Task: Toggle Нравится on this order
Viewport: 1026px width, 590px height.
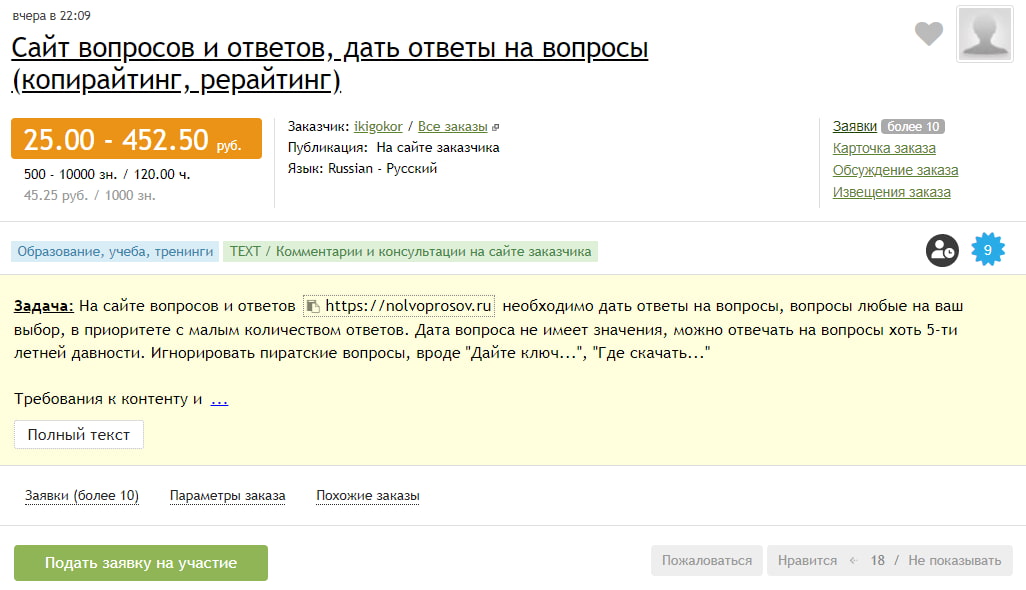Action: [x=805, y=561]
